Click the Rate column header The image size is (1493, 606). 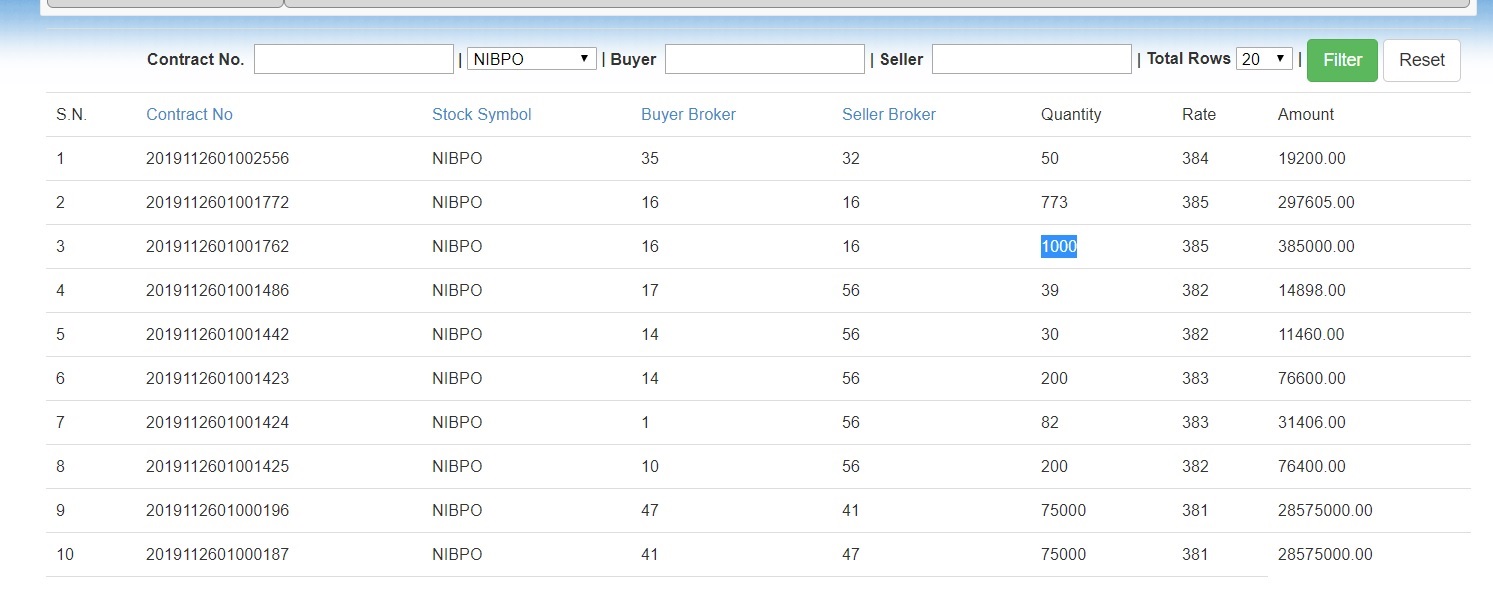pyautogui.click(x=1198, y=114)
